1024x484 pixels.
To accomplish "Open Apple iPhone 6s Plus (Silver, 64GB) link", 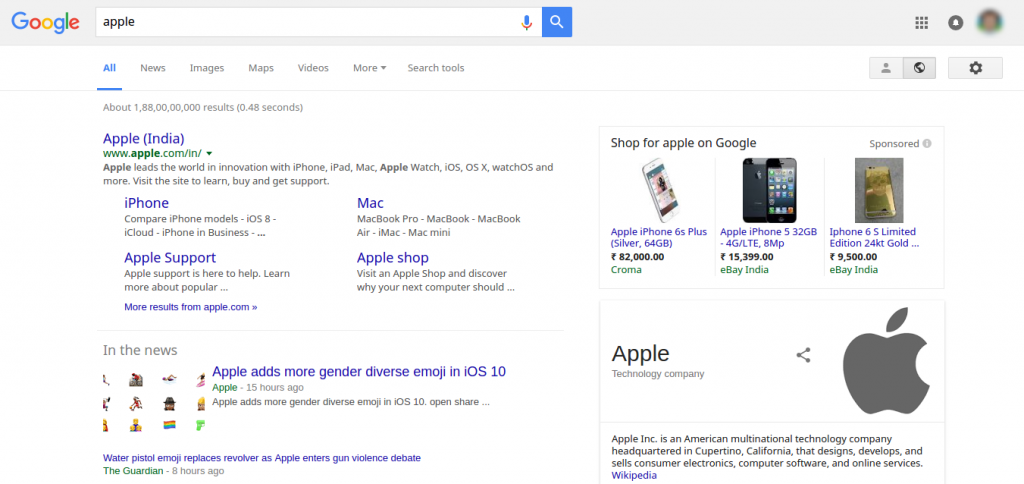I will pos(659,238).
